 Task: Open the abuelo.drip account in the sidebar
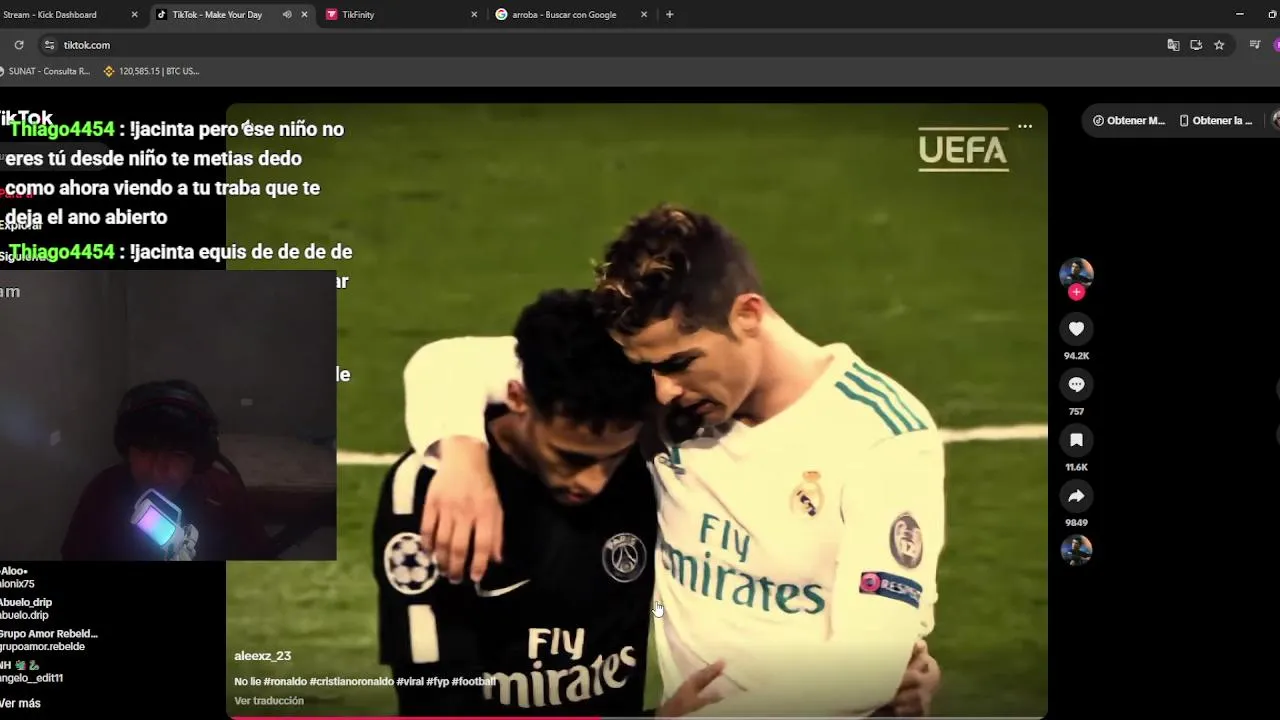click(24, 615)
